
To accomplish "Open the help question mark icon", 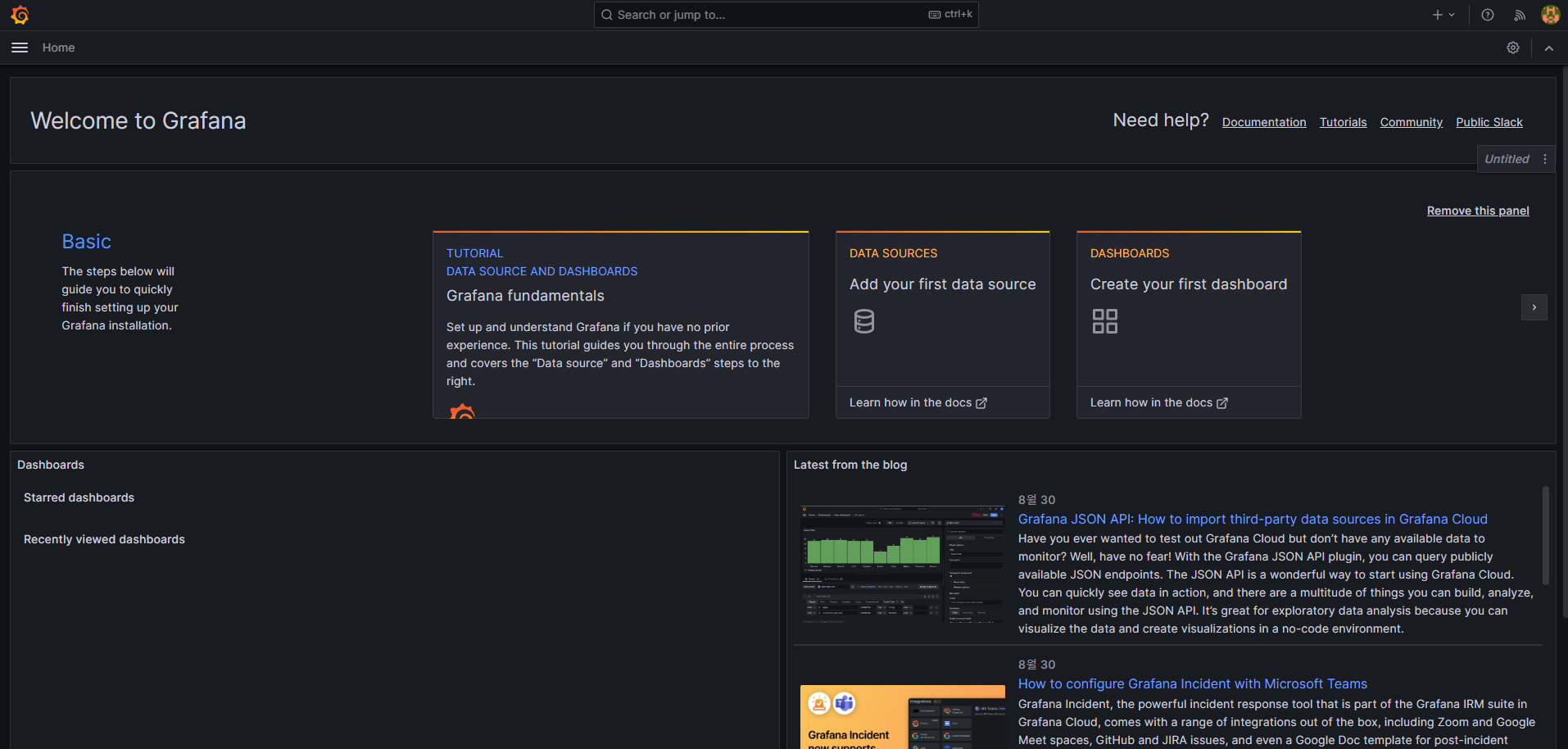I will (x=1488, y=15).
